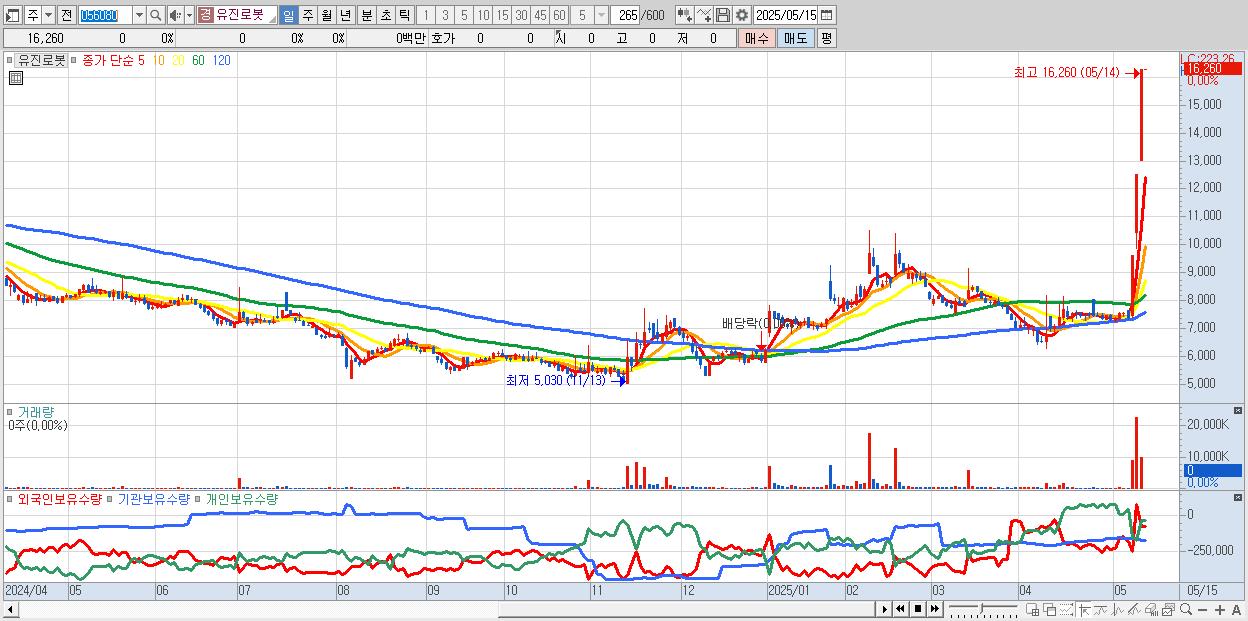Image resolution: width=1248 pixels, height=621 pixels.
Task: Edit the 265 candle count field
Action: pyautogui.click(x=626, y=15)
